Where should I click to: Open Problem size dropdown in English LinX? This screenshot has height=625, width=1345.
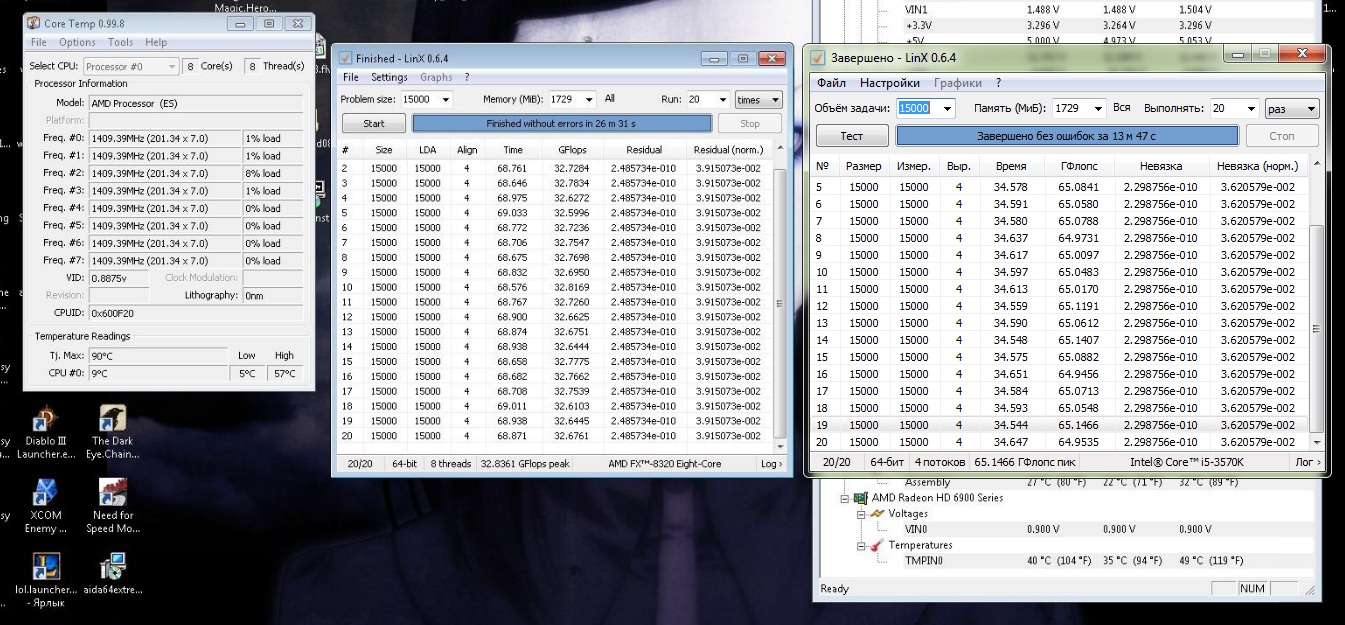click(x=445, y=100)
